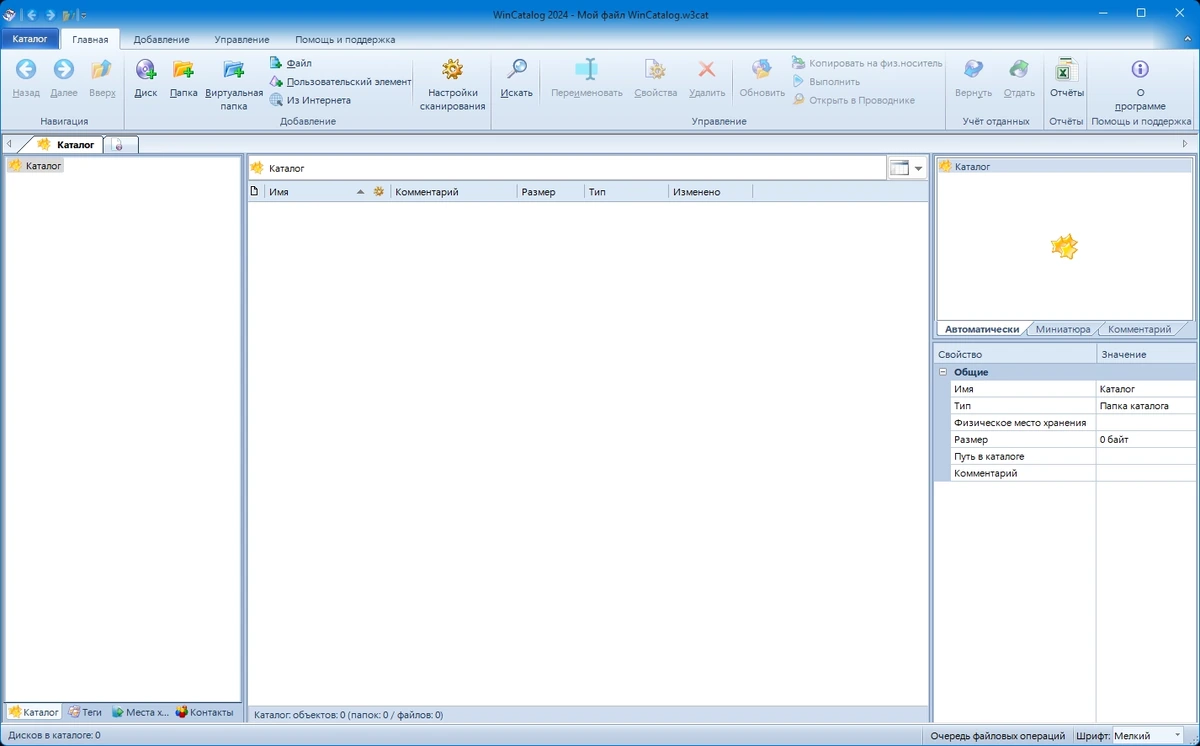
Task: Click the quick access up-folder icon
Action: pos(69,15)
